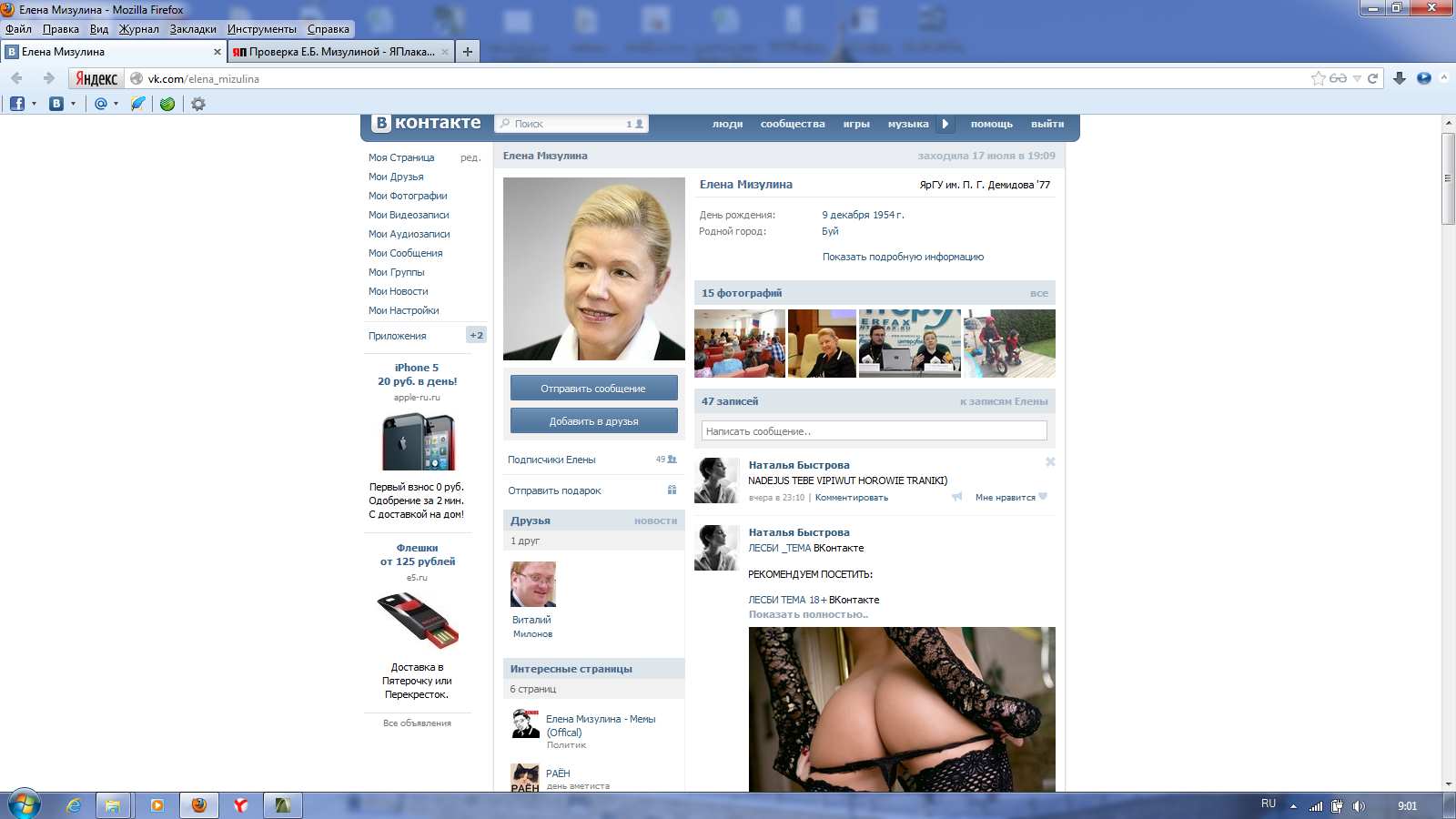Open the address bar history dropdown arrow

click(x=1357, y=78)
